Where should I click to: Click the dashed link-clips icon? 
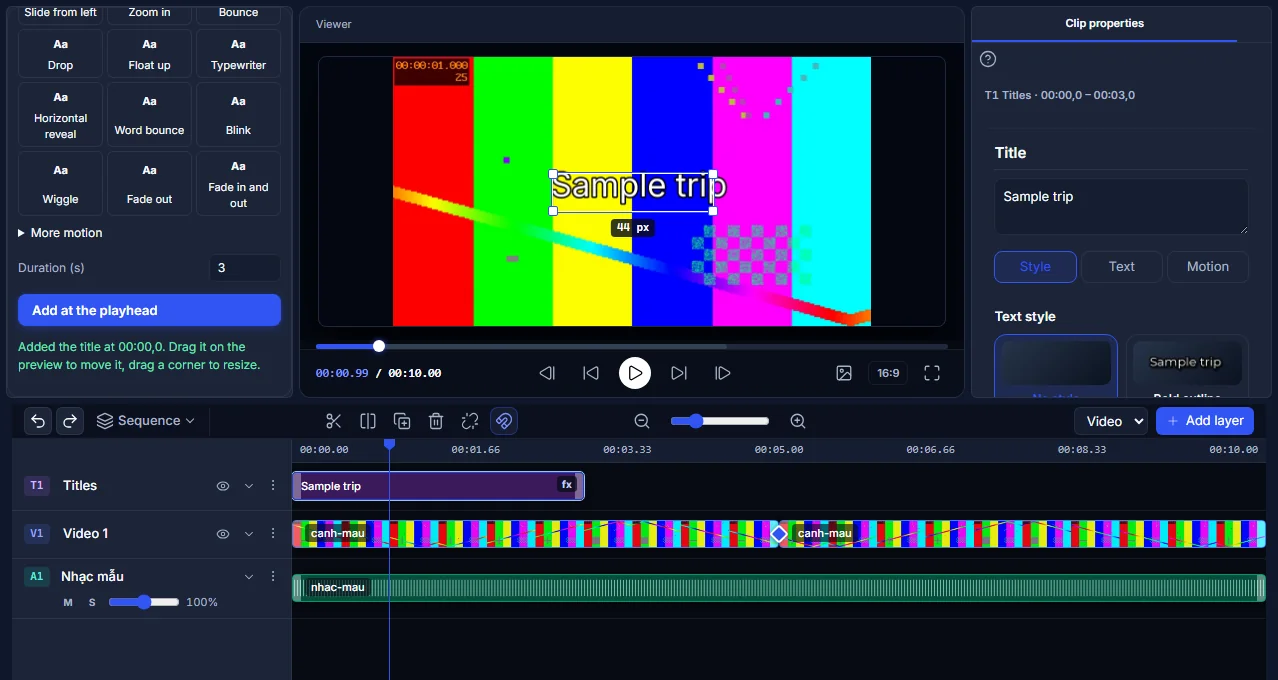pos(470,421)
